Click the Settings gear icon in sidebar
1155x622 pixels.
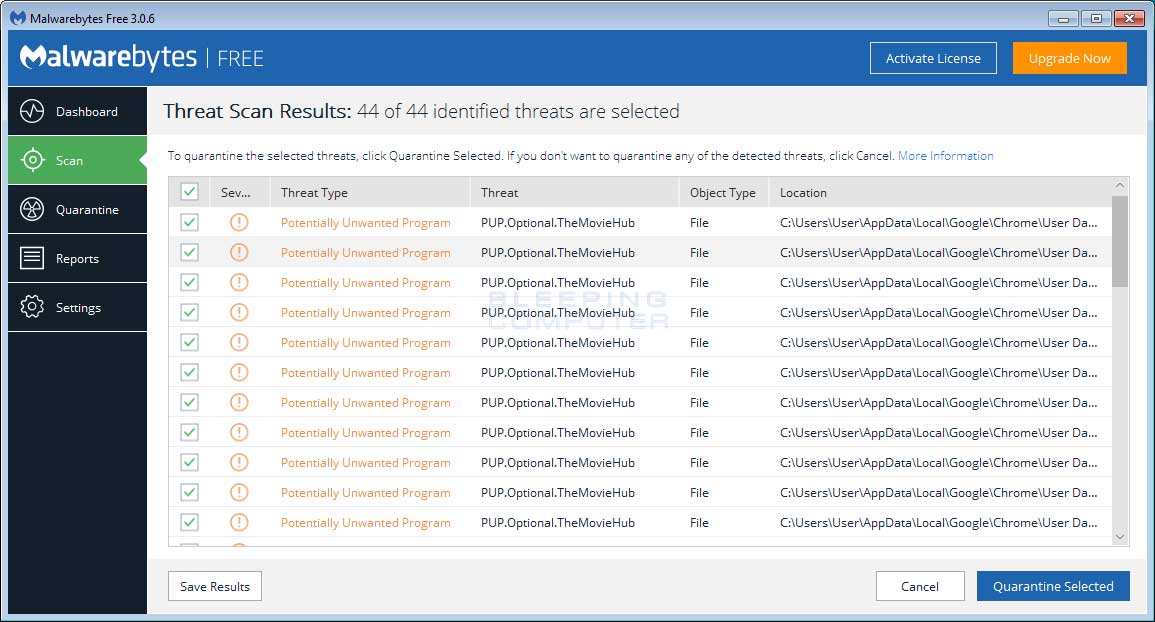click(32, 307)
